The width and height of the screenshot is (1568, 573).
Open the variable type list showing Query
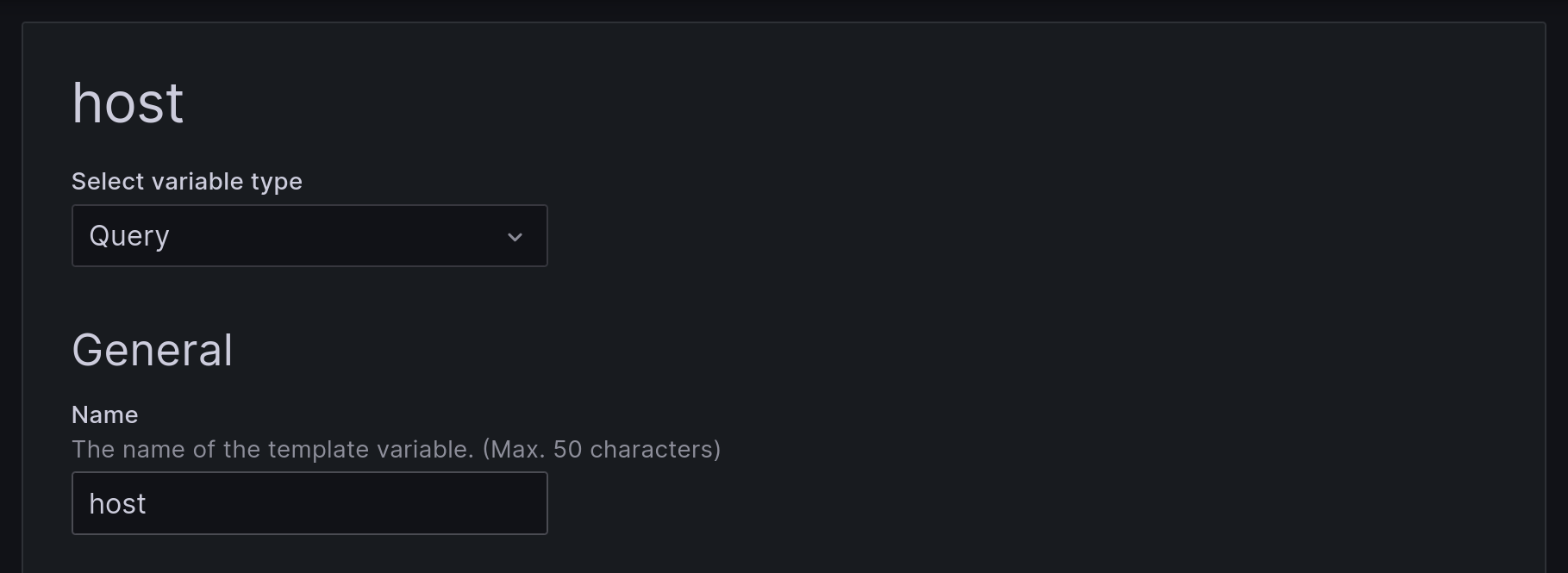pos(309,235)
